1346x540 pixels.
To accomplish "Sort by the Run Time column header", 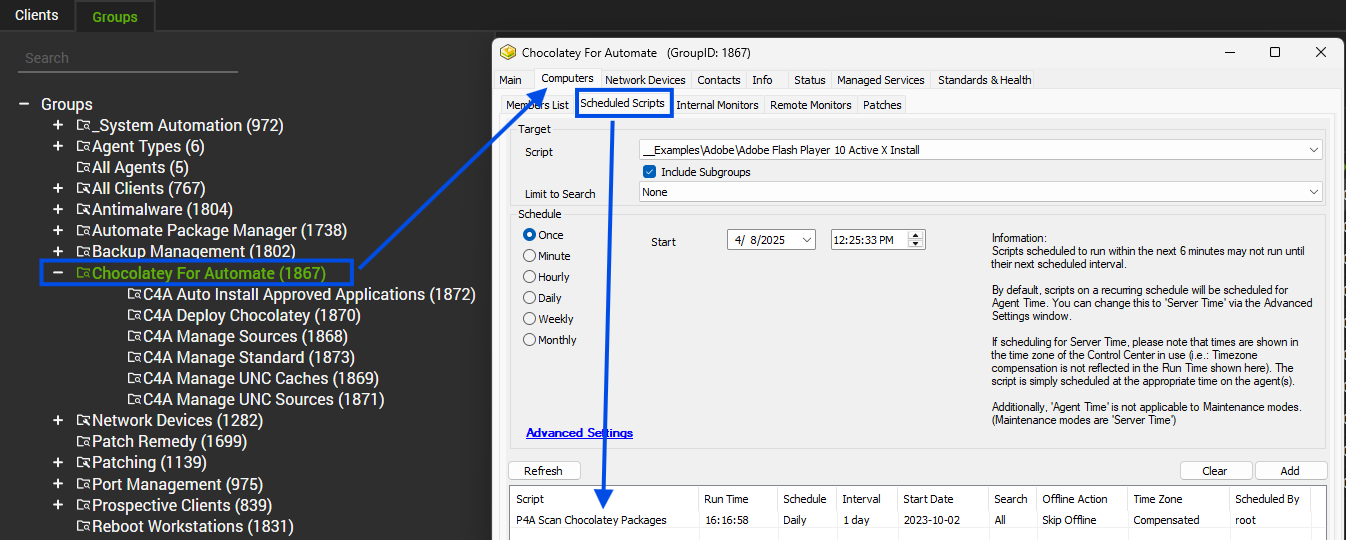I will pos(738,499).
